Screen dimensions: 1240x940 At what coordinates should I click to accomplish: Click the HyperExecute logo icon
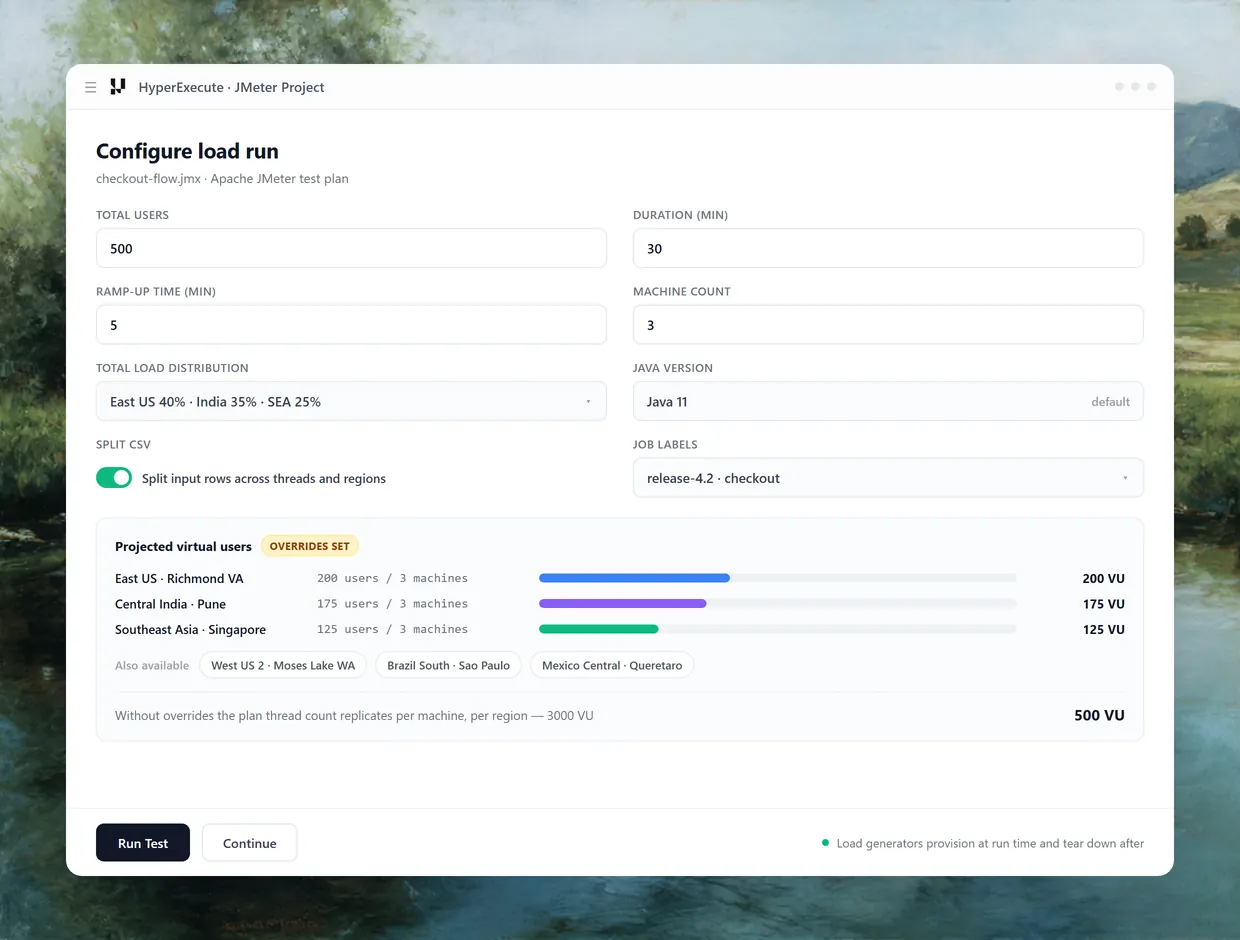pyautogui.click(x=118, y=87)
